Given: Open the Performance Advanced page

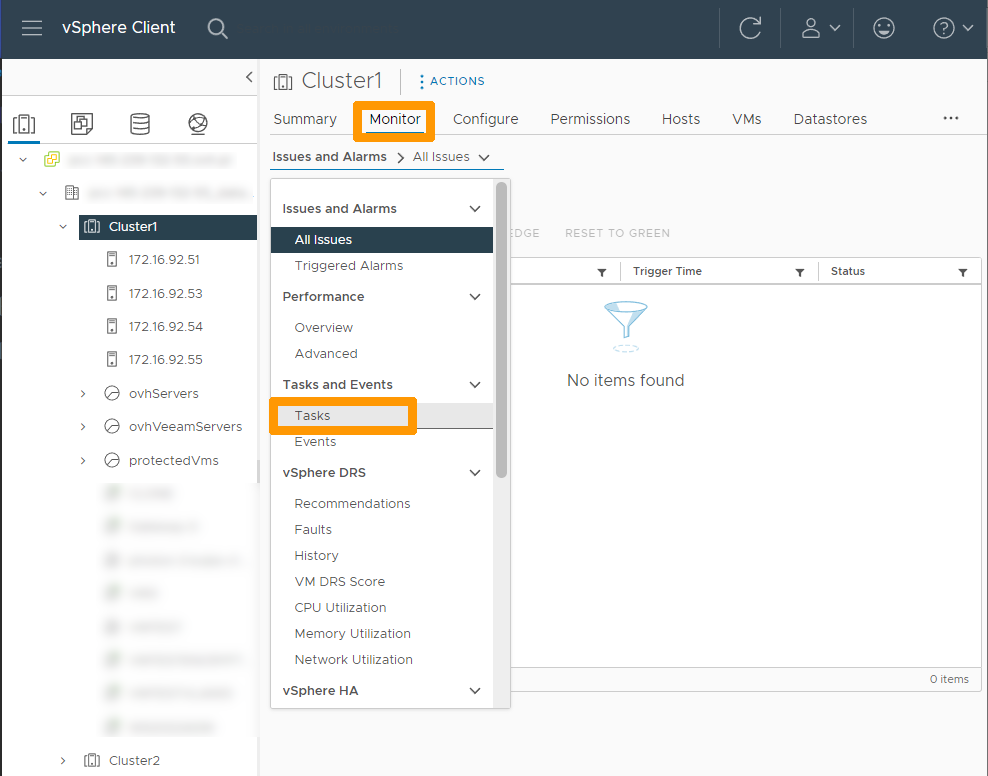Looking at the screenshot, I should pos(382,353).
